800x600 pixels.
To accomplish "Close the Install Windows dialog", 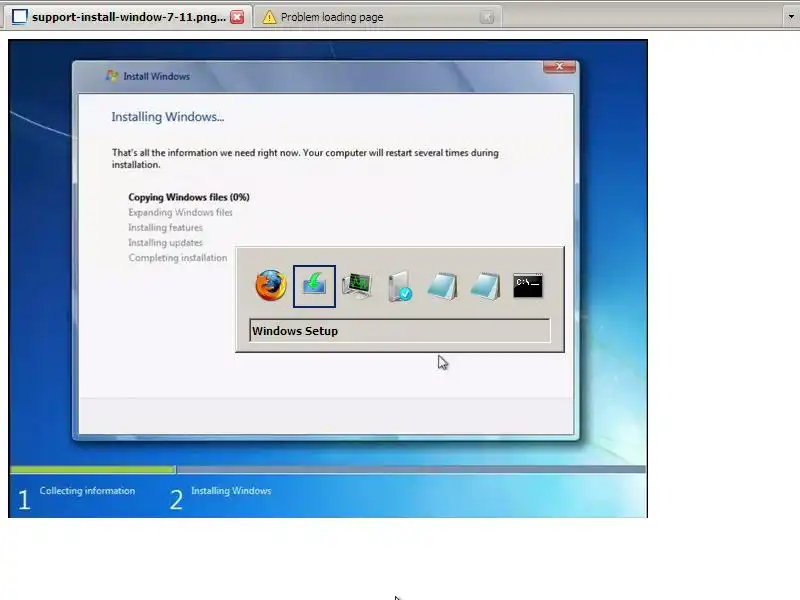I will [560, 66].
